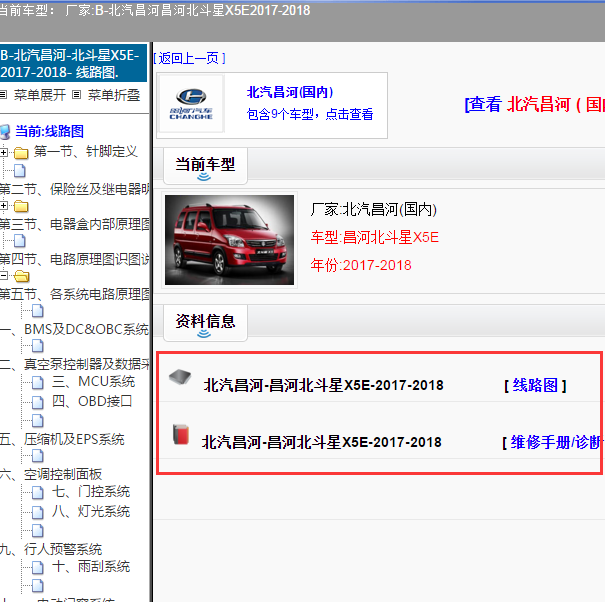Click the 查看 北汽昌河 red heading link
The height and width of the screenshot is (602, 605).
click(x=535, y=105)
